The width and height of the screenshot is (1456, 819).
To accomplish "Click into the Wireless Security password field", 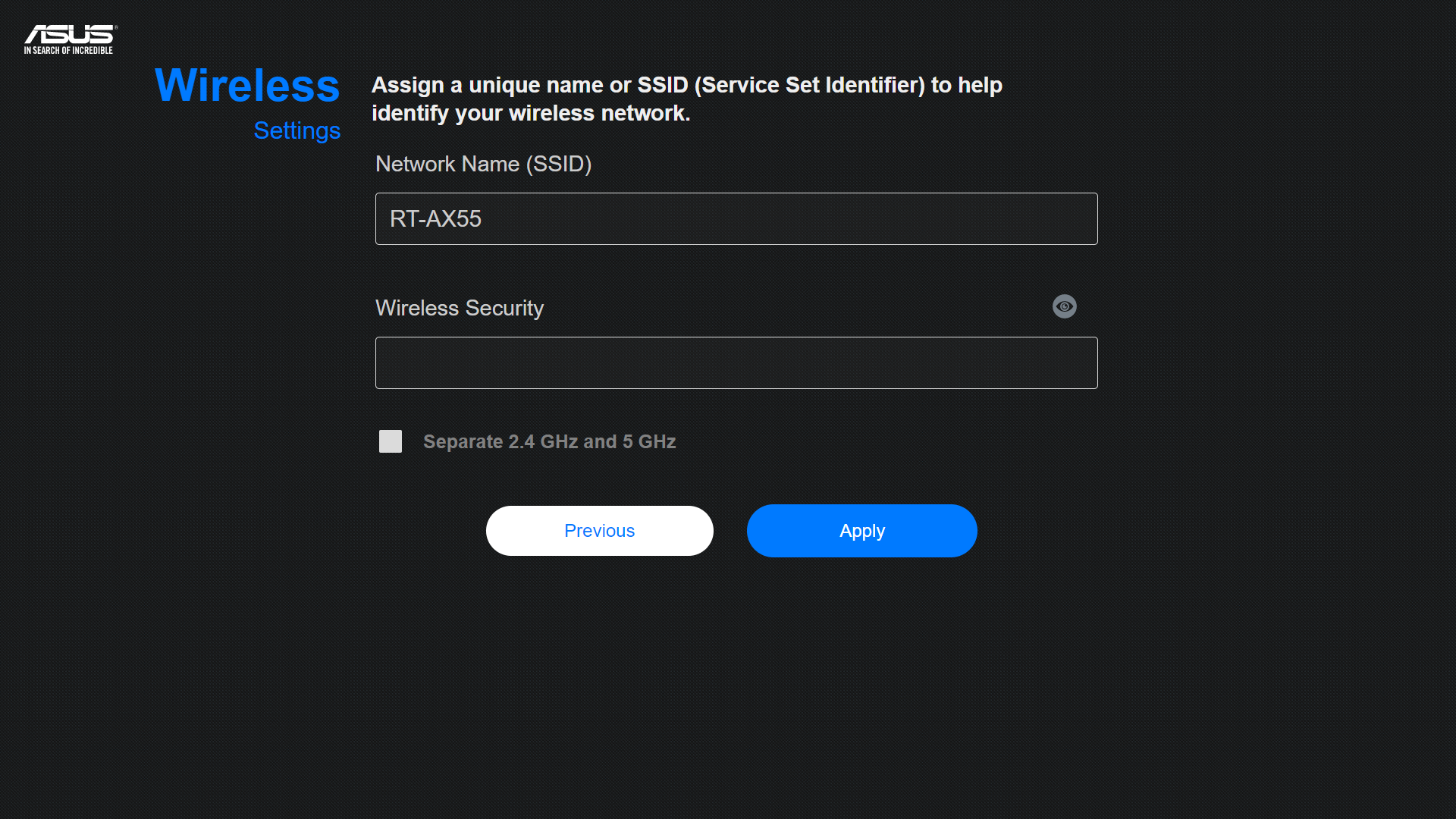I will coord(736,362).
